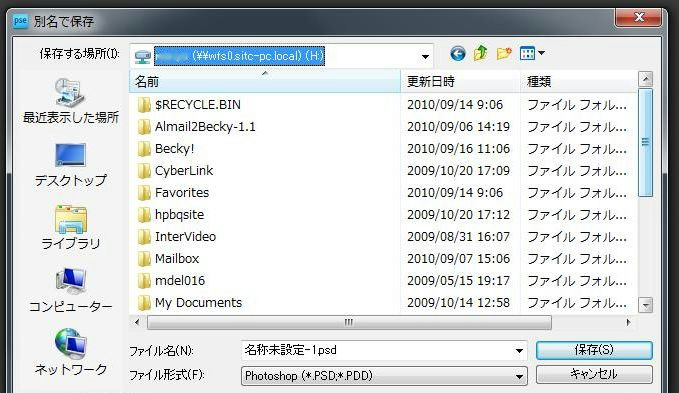Viewport: 679px width, 393px height.
Task: Click the vertical scrollbar up arrow
Action: pos(645,79)
